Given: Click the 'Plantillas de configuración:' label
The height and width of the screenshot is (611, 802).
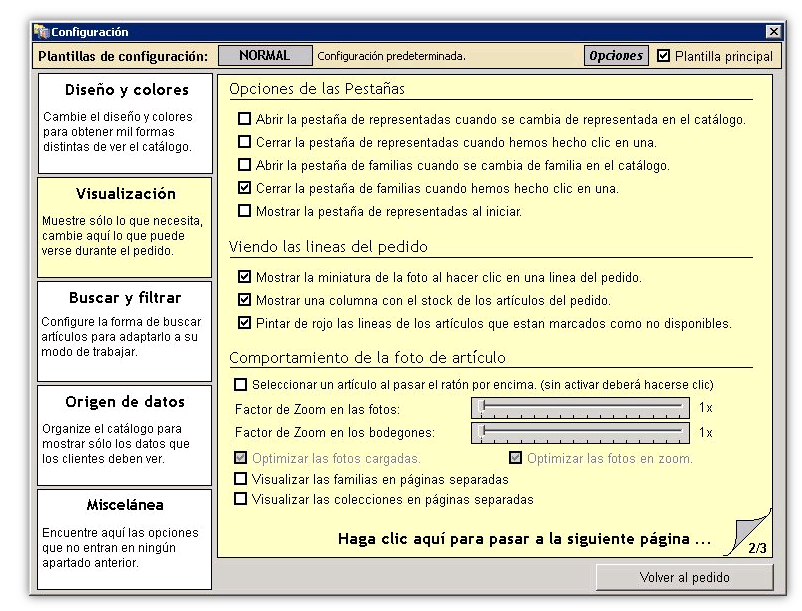Looking at the screenshot, I should tap(123, 56).
